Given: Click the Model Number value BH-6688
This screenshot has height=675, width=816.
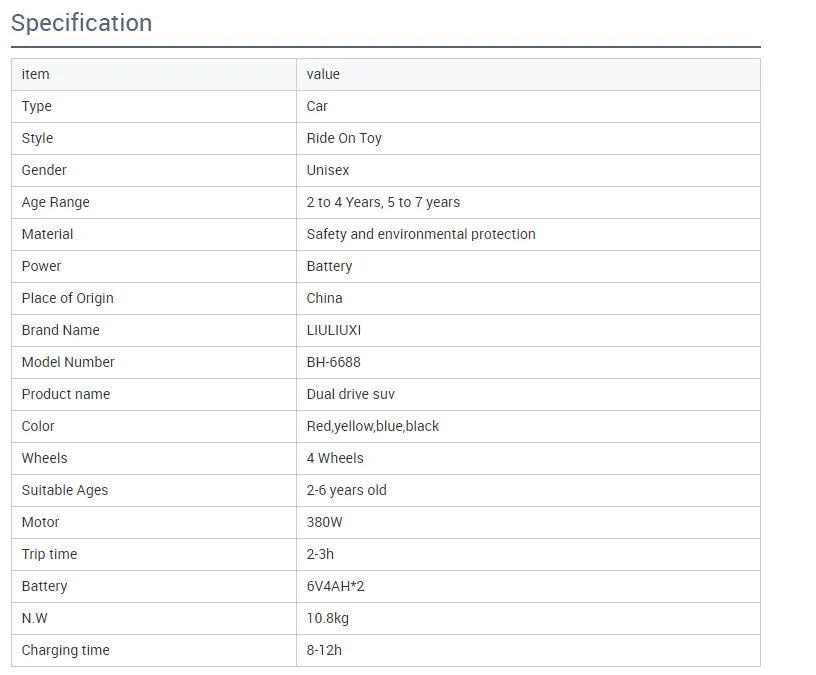Looking at the screenshot, I should (x=334, y=362).
